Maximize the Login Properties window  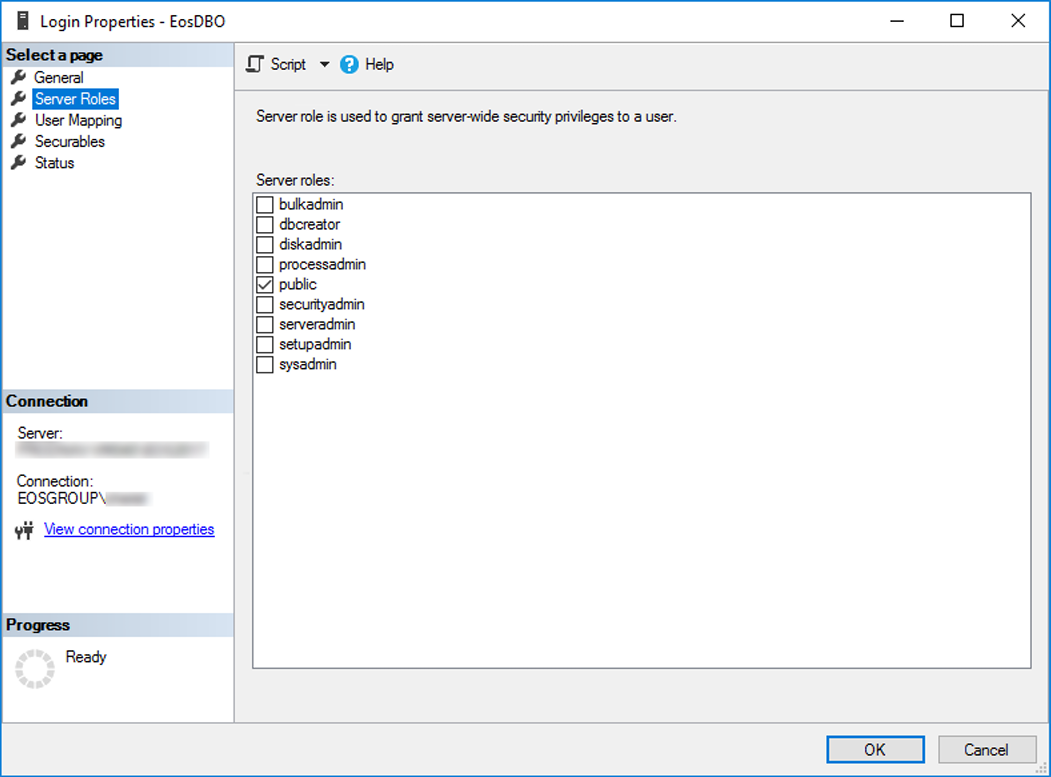(x=957, y=21)
